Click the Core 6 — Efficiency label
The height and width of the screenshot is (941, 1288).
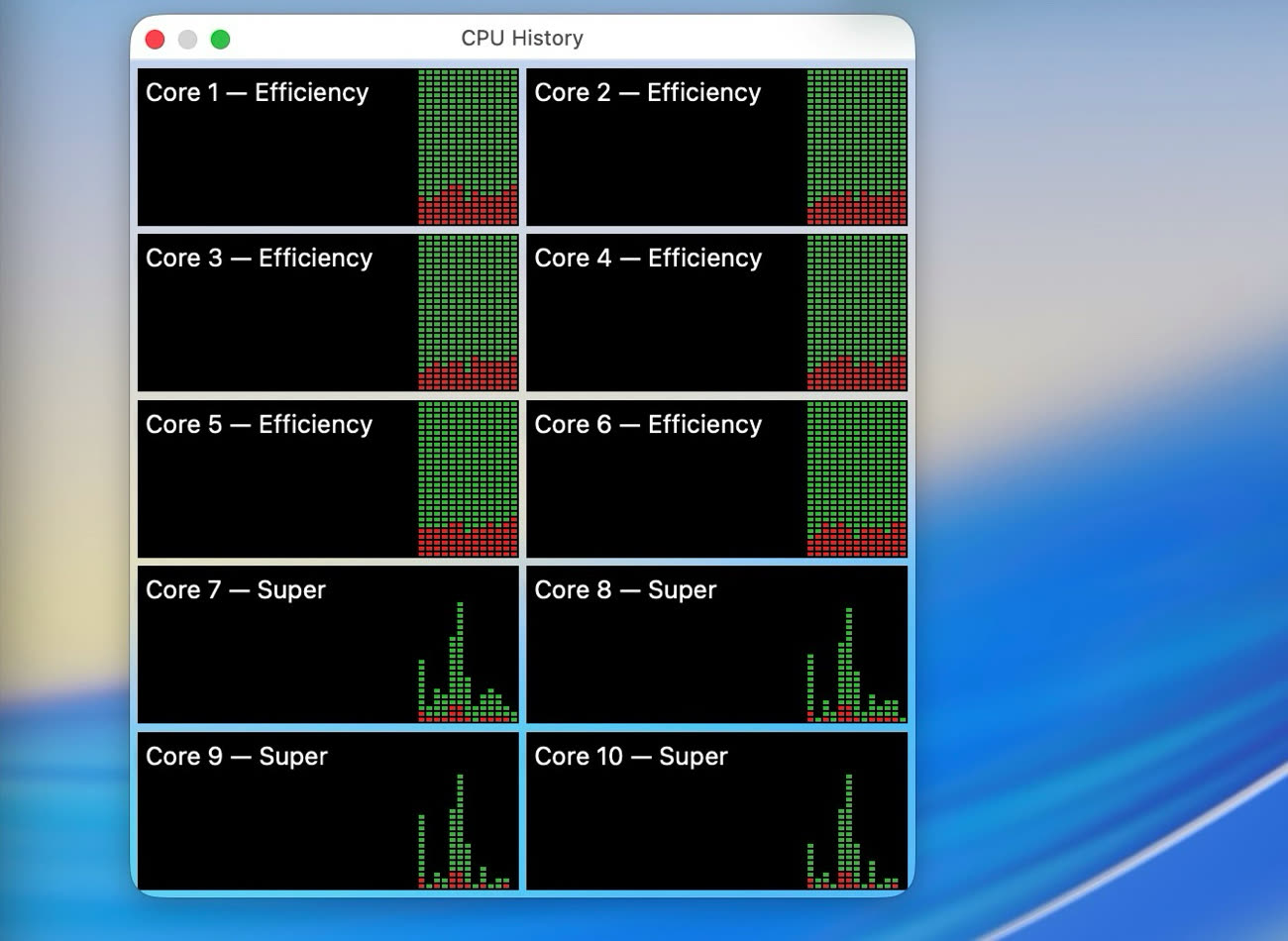pyautogui.click(x=648, y=425)
